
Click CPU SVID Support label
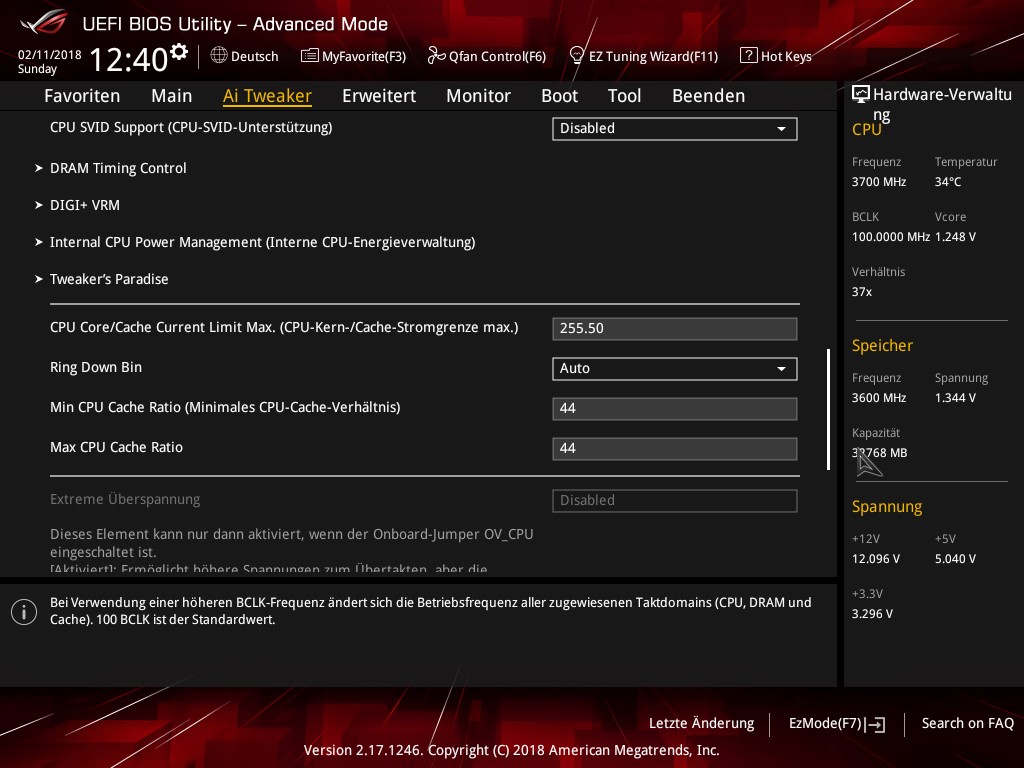click(x=191, y=127)
